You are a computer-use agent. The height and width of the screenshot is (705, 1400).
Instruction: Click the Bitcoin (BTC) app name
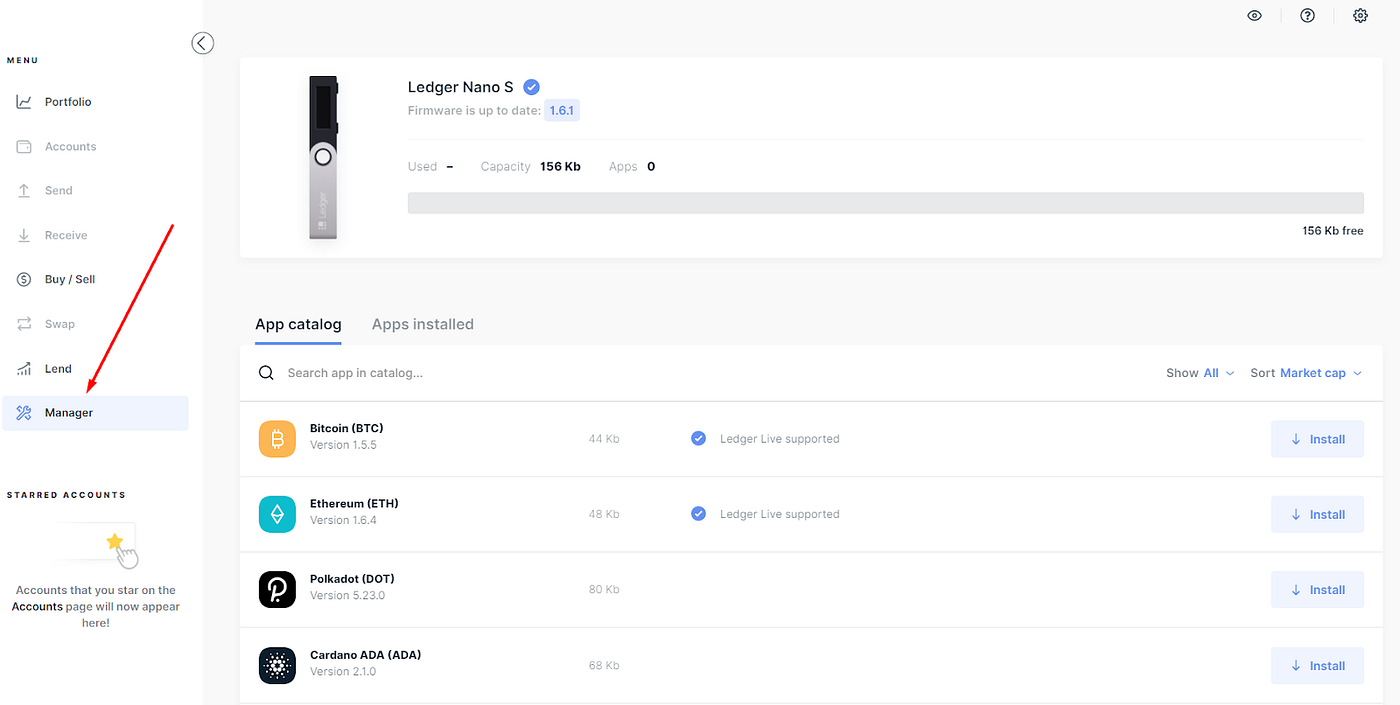click(347, 428)
